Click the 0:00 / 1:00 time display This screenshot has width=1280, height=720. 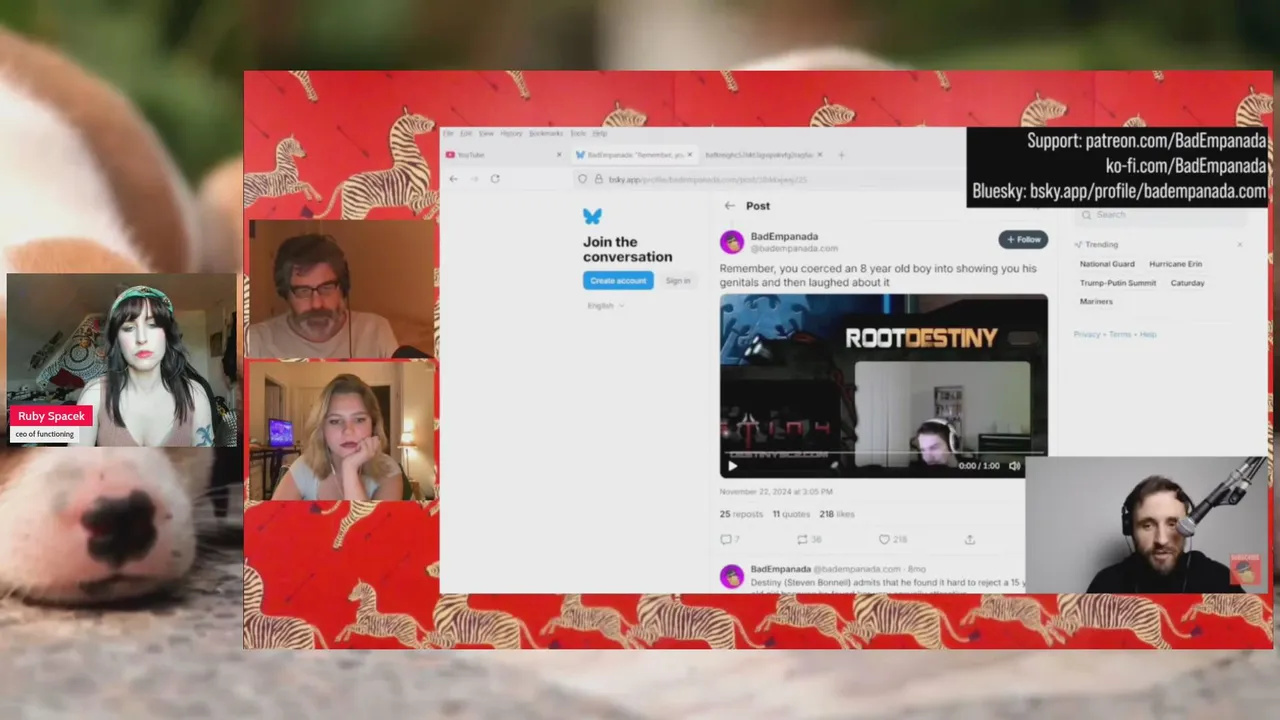[979, 466]
